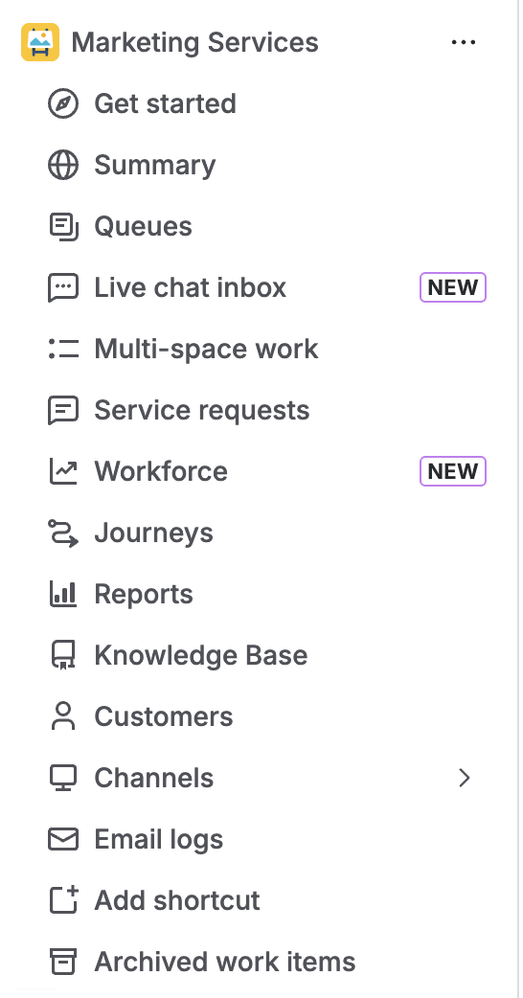
Task: Click the Marketing Services project avatar icon
Action: pos(40,42)
